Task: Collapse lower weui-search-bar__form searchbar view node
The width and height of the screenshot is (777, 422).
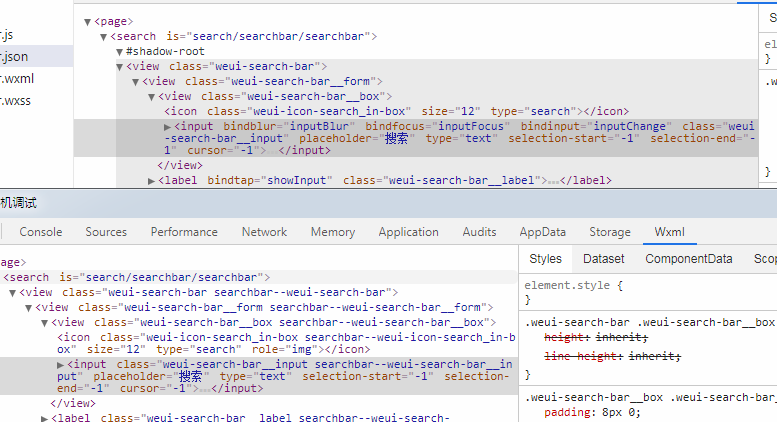Action: pyautogui.click(x=29, y=308)
